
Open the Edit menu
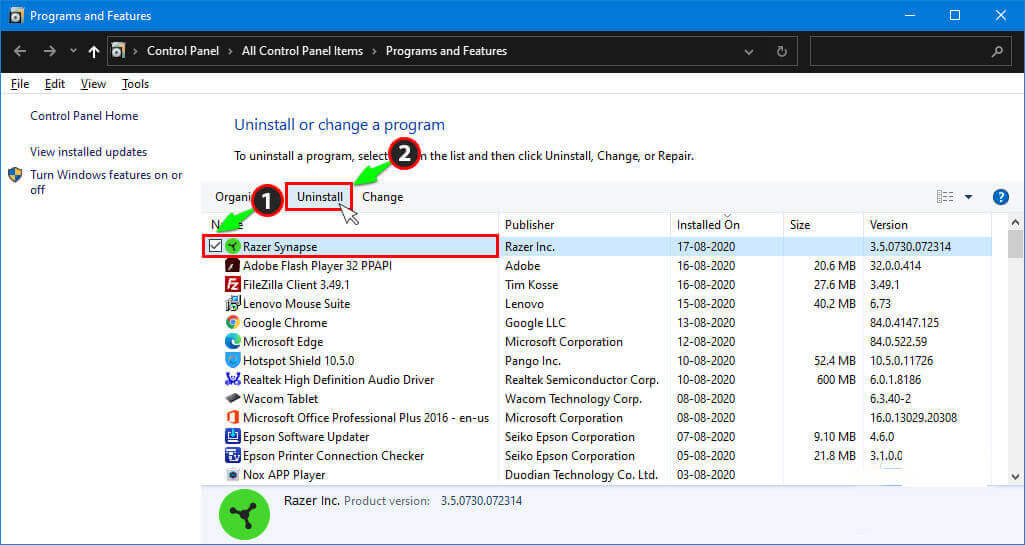coord(55,84)
